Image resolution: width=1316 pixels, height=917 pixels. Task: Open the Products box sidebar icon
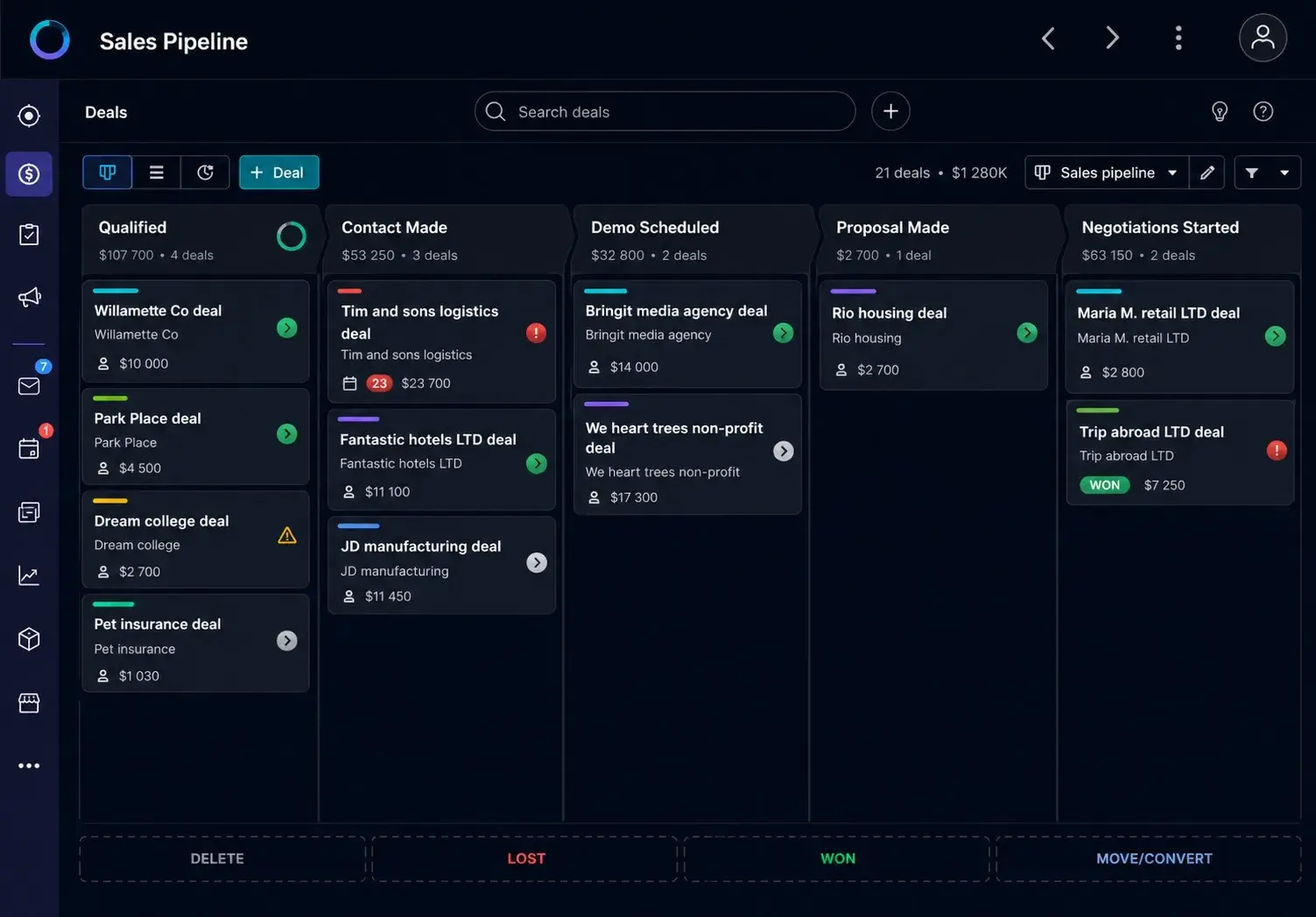(29, 638)
